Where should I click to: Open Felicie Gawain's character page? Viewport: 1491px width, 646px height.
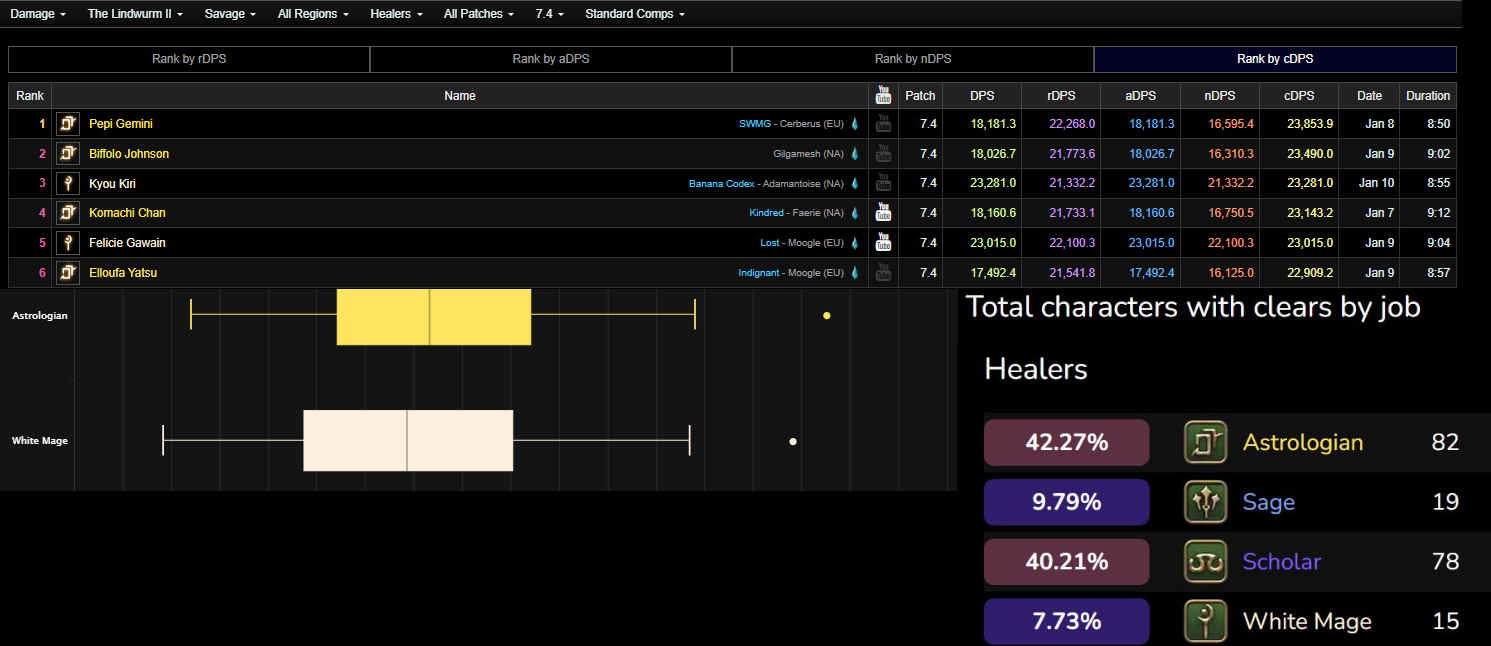127,243
